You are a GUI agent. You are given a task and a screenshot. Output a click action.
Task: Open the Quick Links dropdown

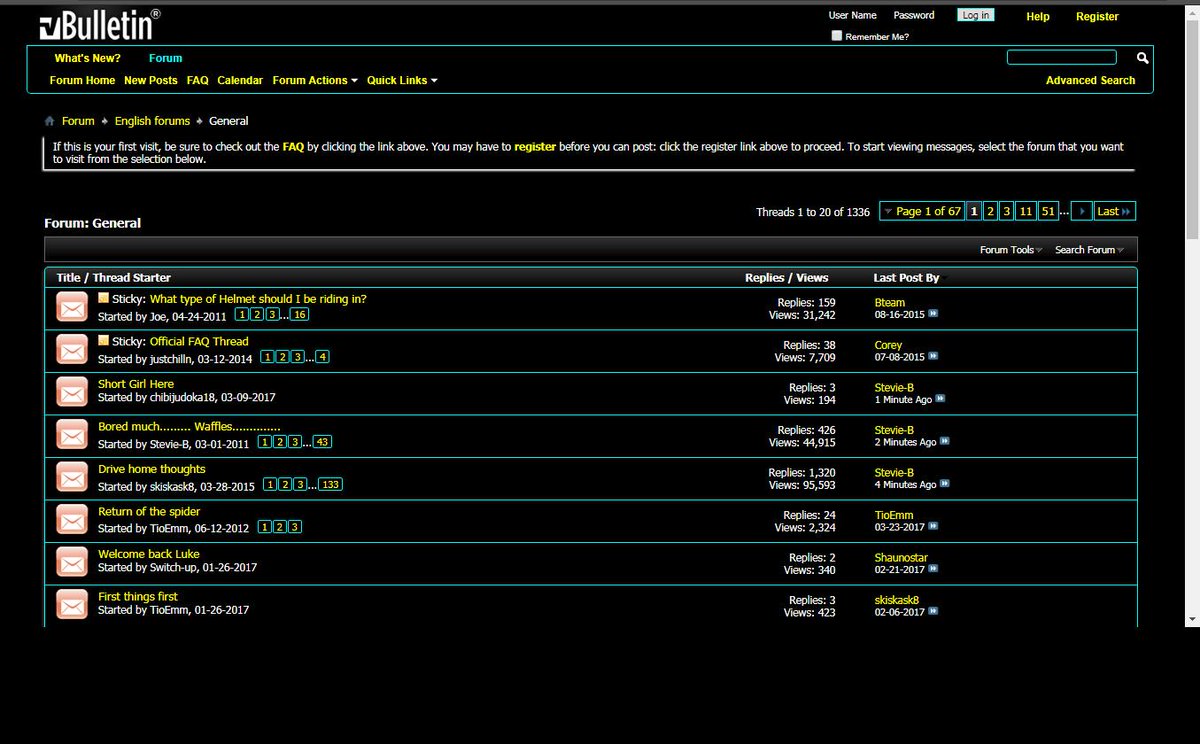[x=402, y=80]
